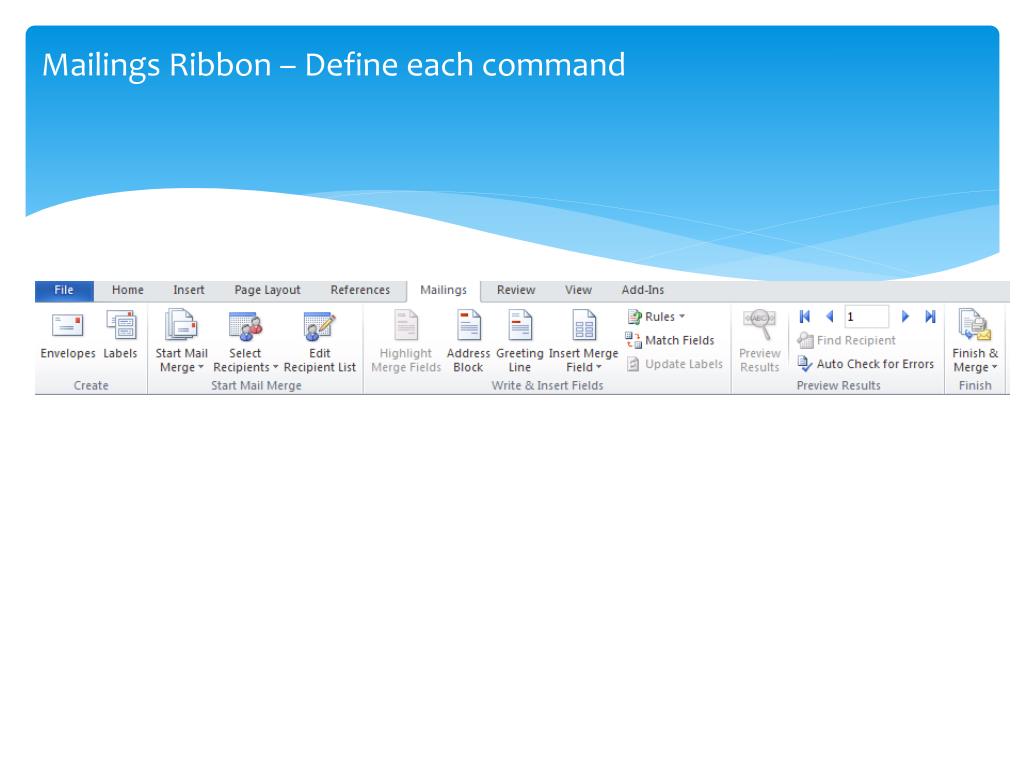
Task: Open the Page Layout tab
Action: 267,290
